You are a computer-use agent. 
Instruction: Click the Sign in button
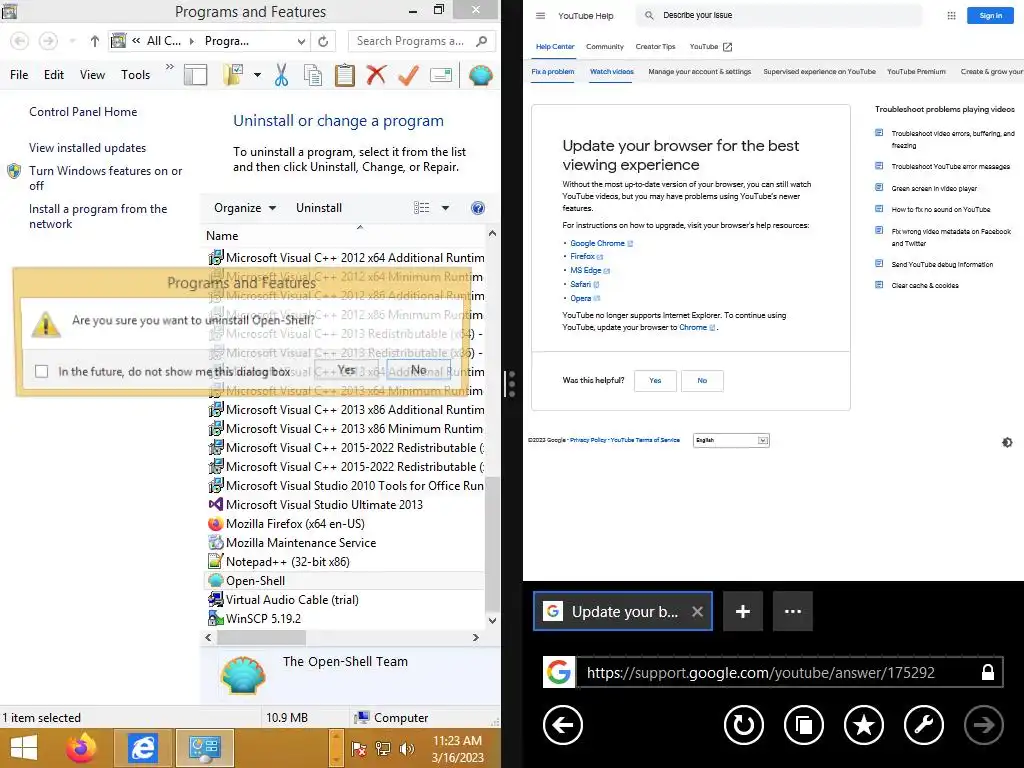[991, 16]
